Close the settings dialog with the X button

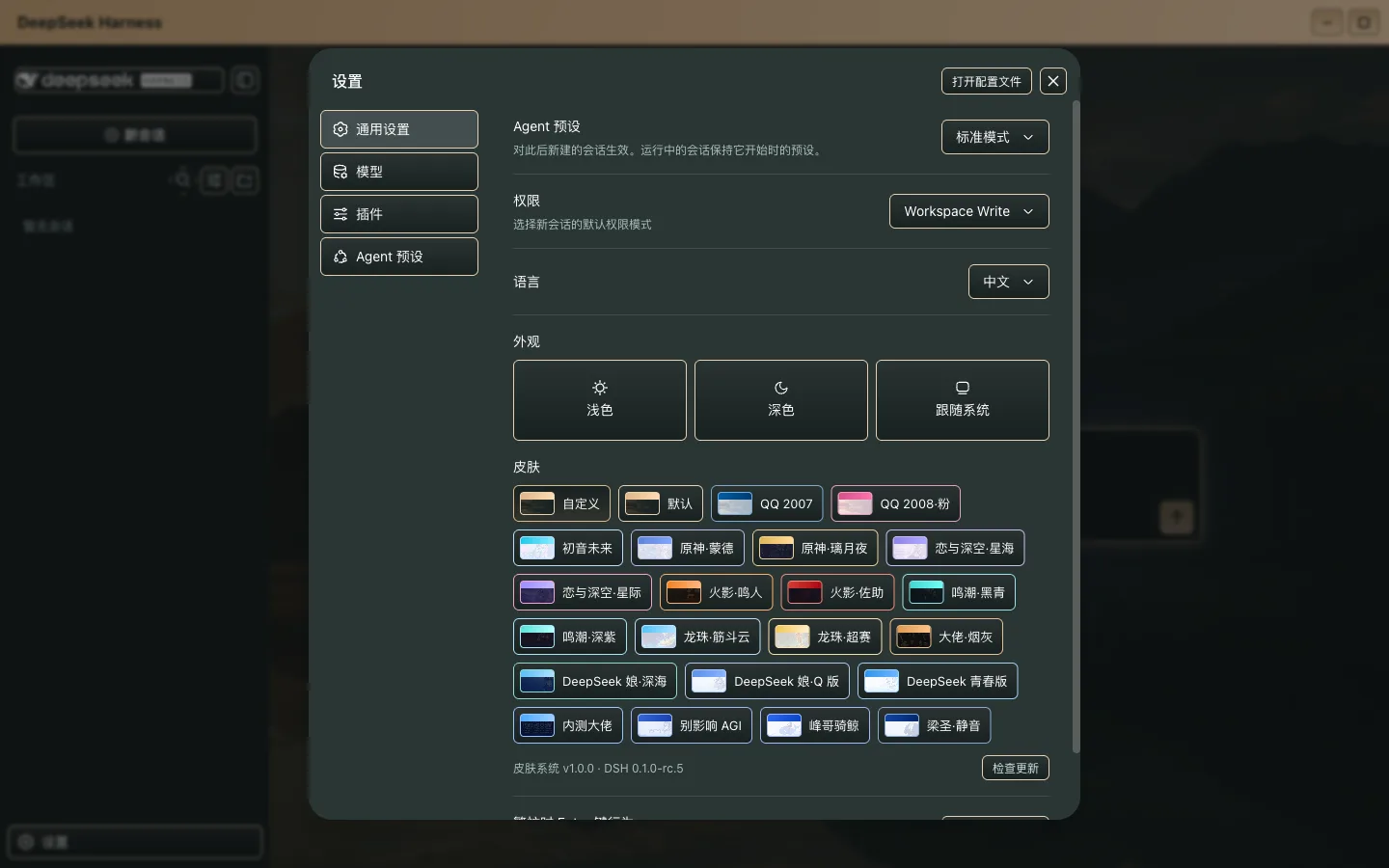pyautogui.click(x=1053, y=81)
